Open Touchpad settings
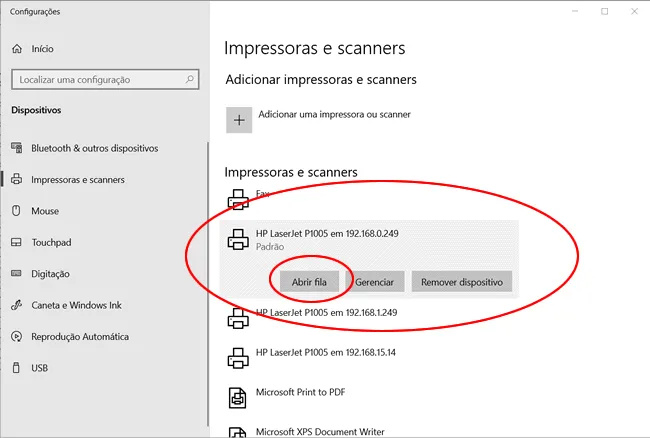 (51, 242)
